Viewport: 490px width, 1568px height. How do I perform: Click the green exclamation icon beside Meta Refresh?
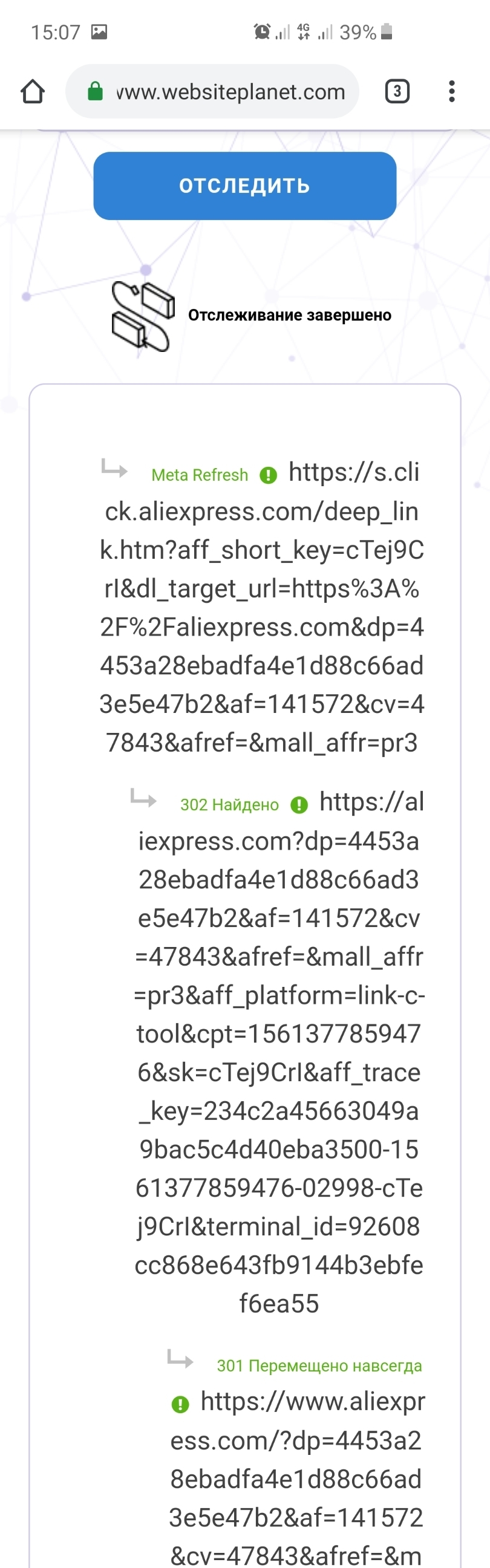[268, 475]
